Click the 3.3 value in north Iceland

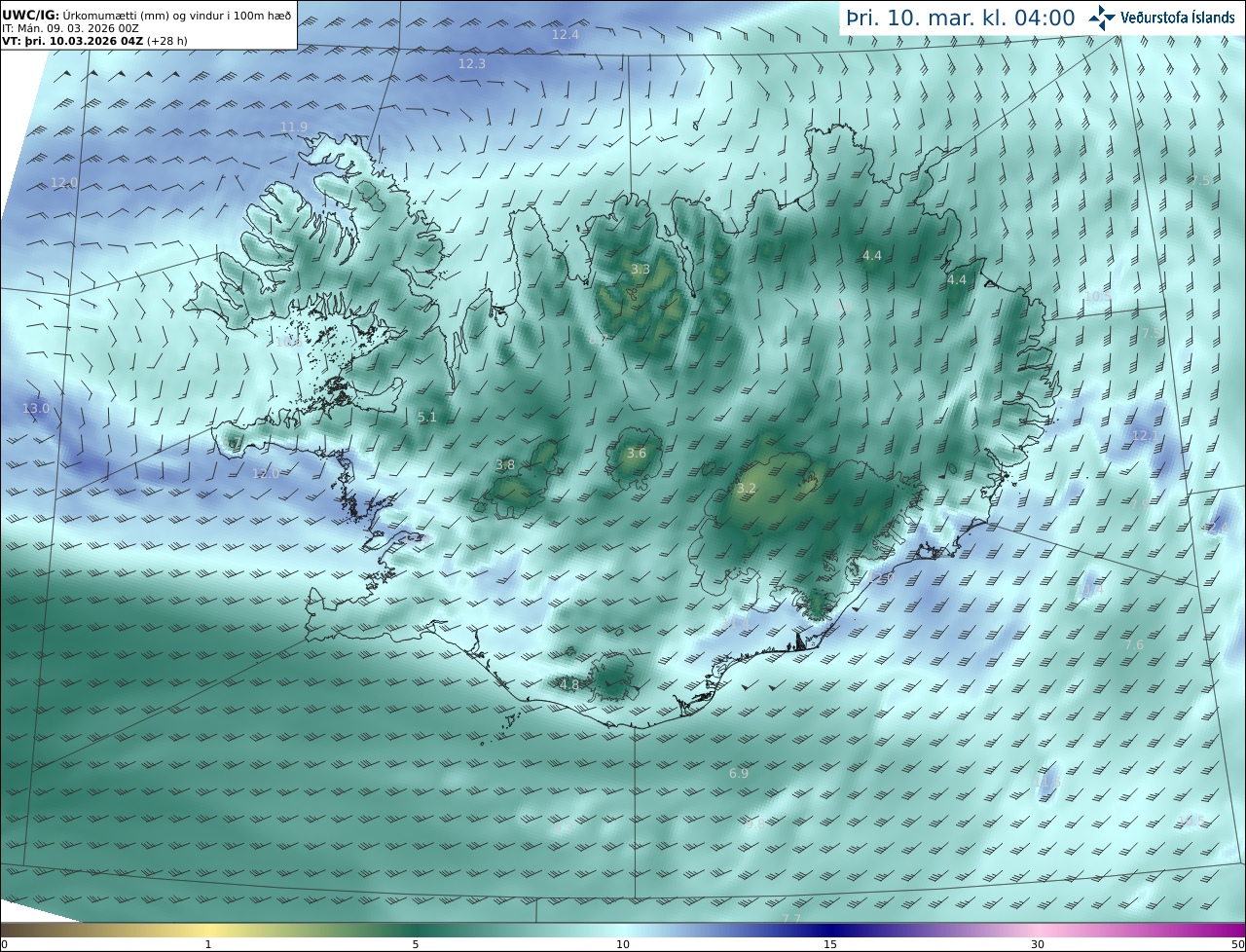pyautogui.click(x=640, y=269)
